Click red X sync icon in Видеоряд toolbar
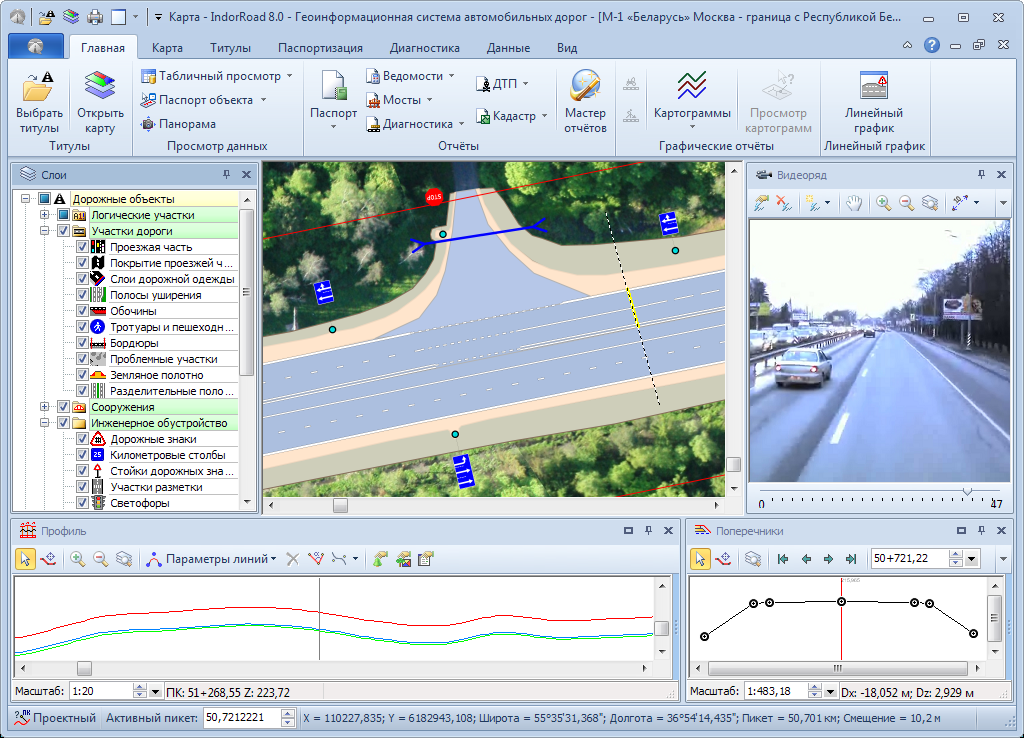This screenshot has height=738, width=1024. pyautogui.click(x=784, y=203)
